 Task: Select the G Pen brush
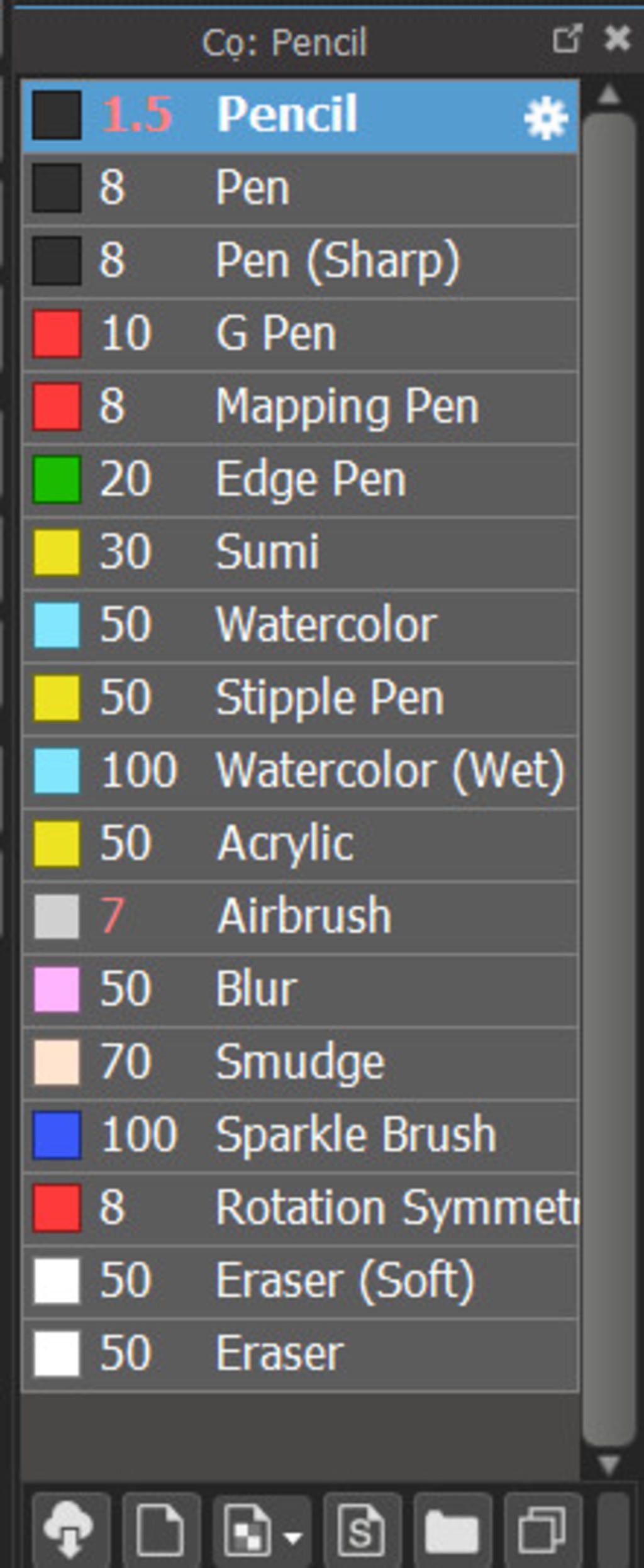[300, 334]
